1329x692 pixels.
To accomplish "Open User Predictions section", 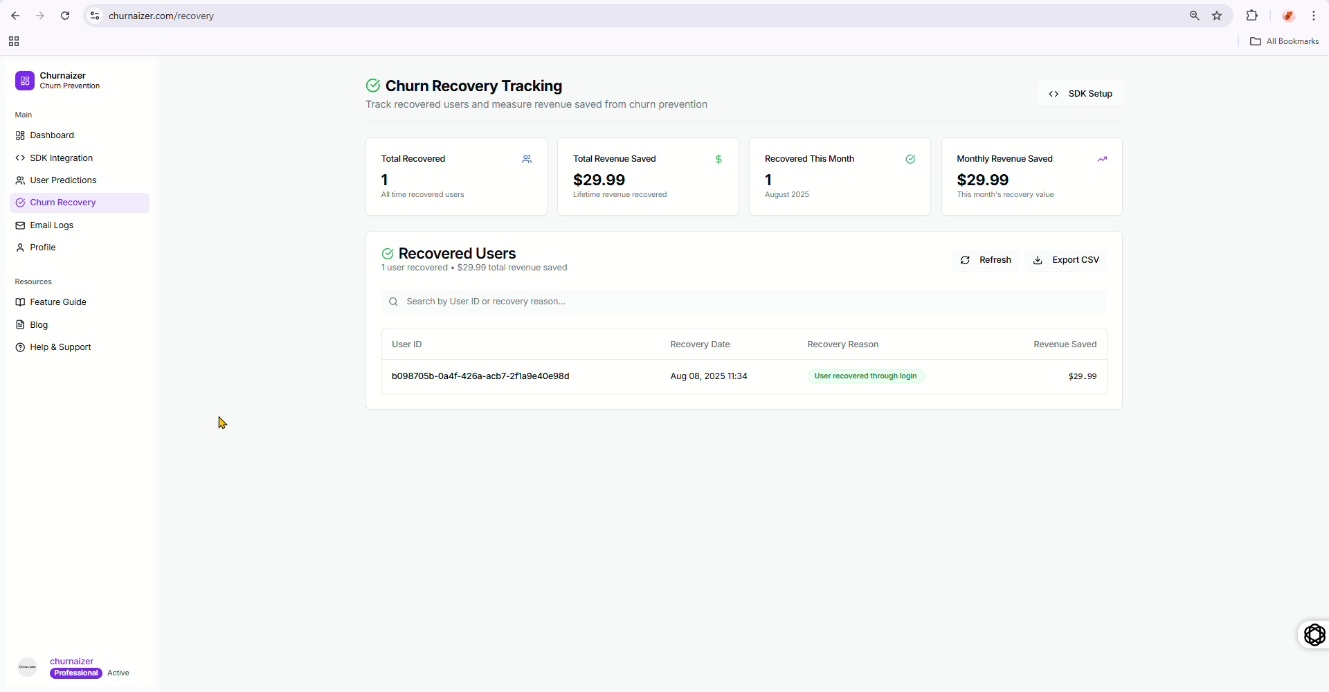I will tap(62, 180).
